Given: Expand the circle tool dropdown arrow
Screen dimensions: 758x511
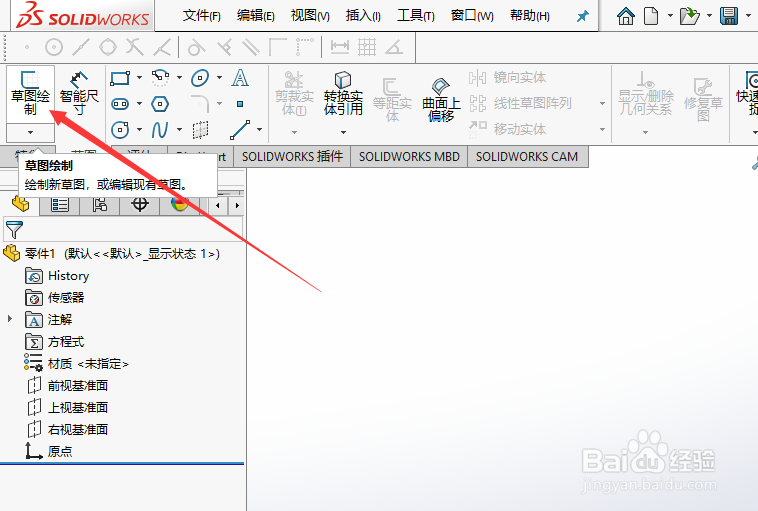Looking at the screenshot, I should pyautogui.click(x=139, y=130).
